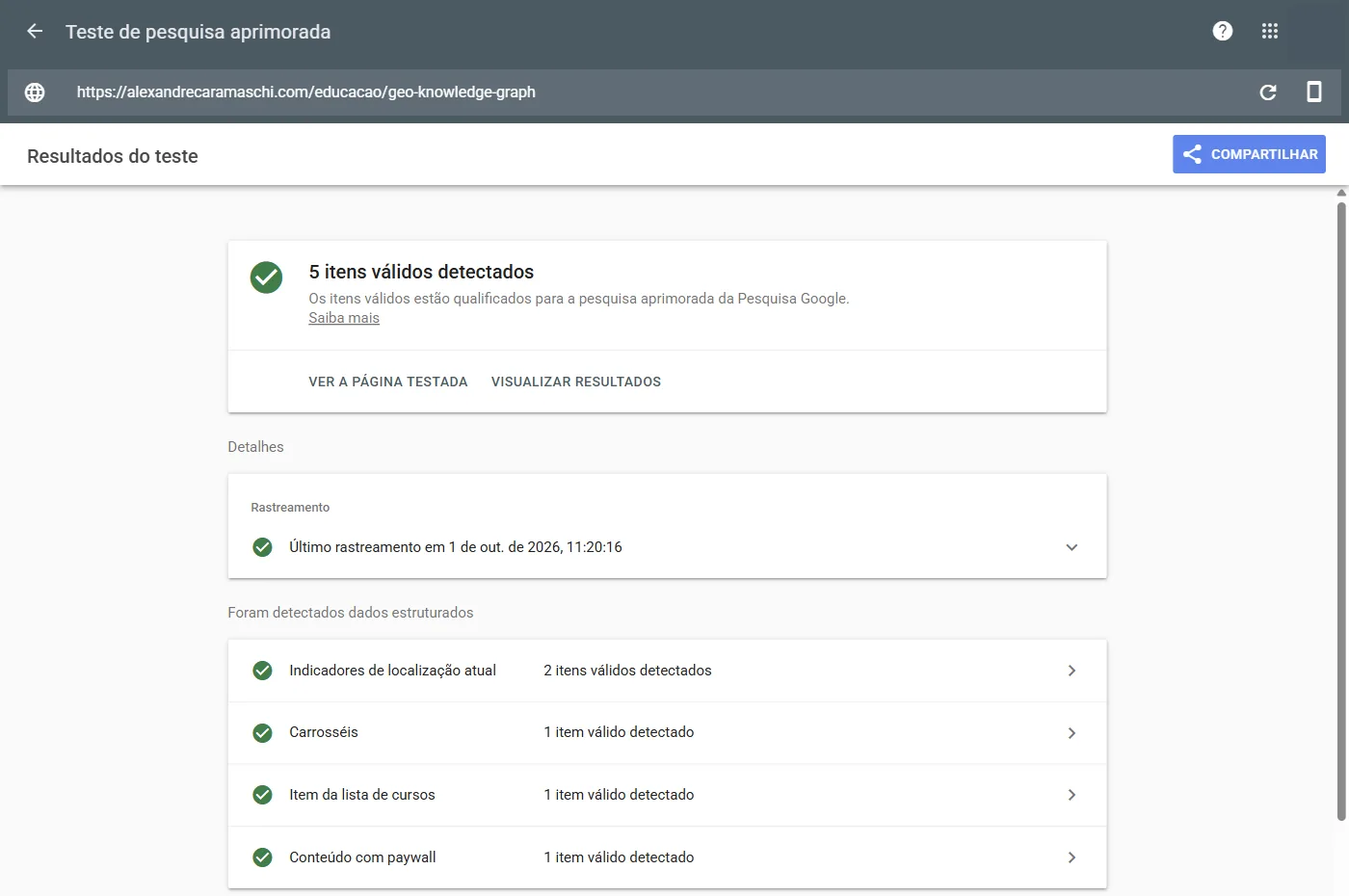Click the check icon beside Carrosséis
The height and width of the screenshot is (896, 1349).
click(x=262, y=733)
